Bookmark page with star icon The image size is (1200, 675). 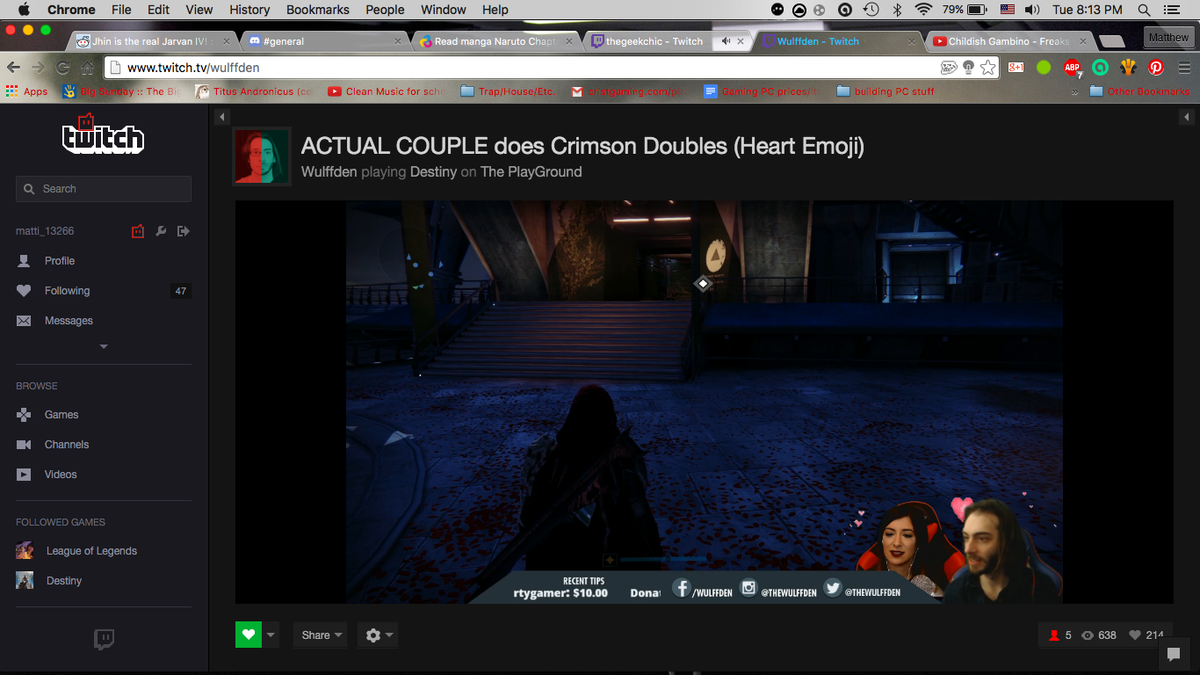[x=988, y=68]
